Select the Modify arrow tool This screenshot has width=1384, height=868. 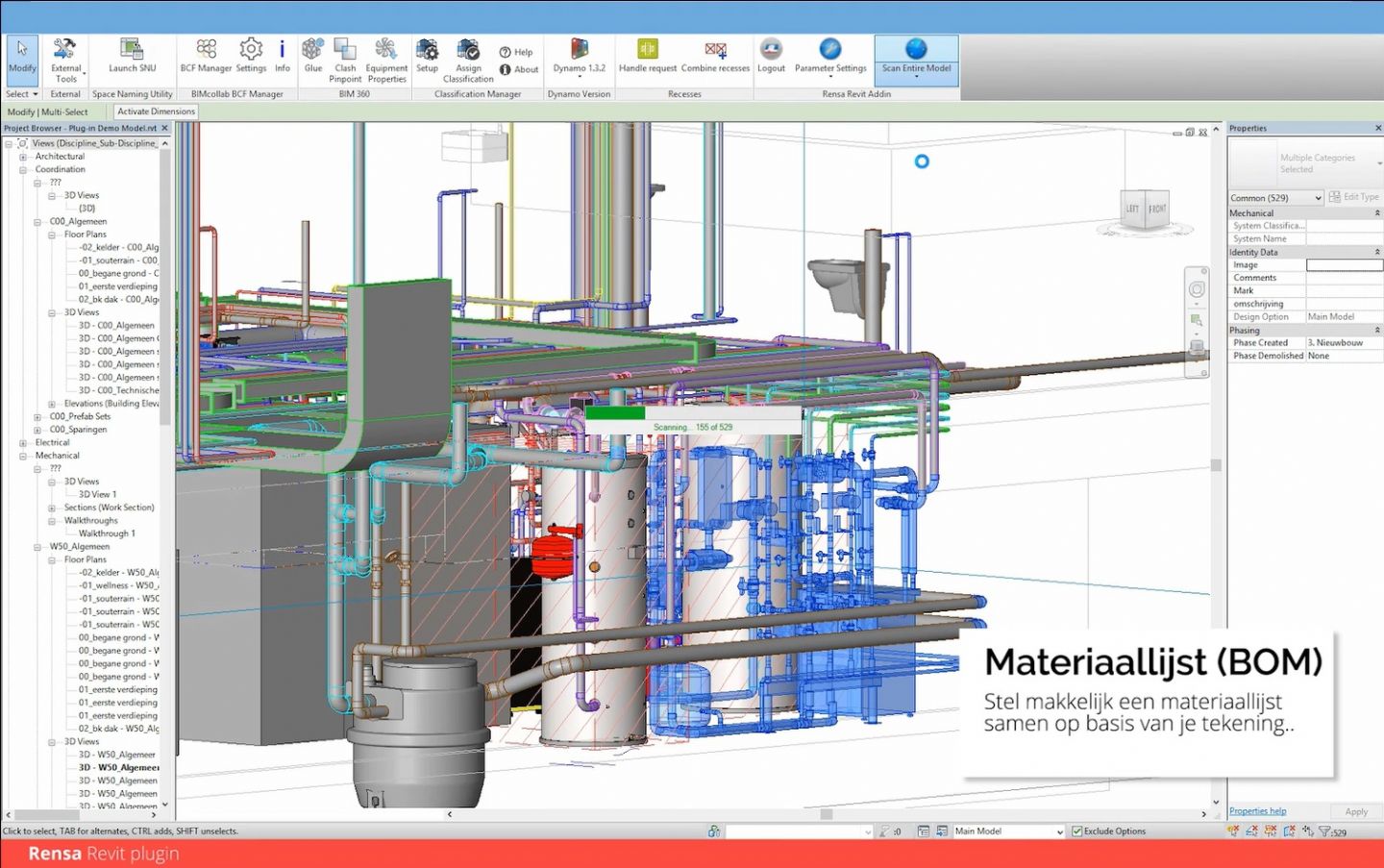pyautogui.click(x=22, y=60)
